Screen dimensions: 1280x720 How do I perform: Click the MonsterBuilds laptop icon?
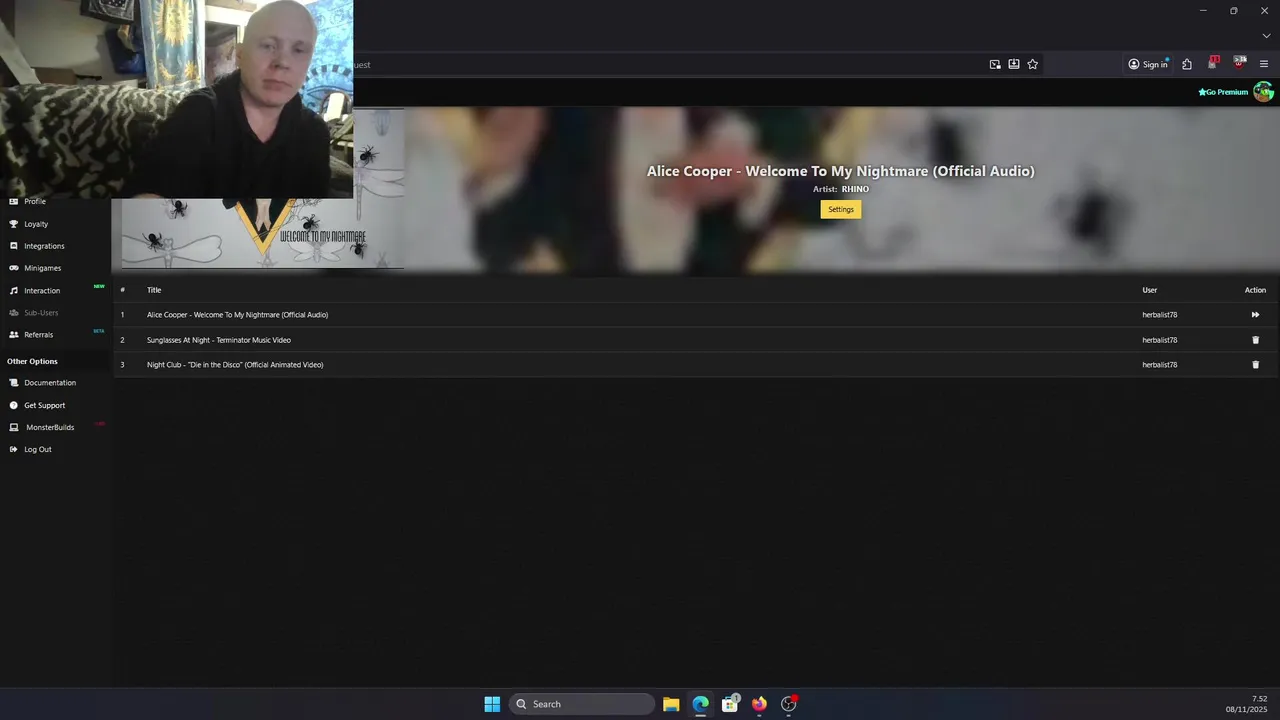[x=14, y=428]
